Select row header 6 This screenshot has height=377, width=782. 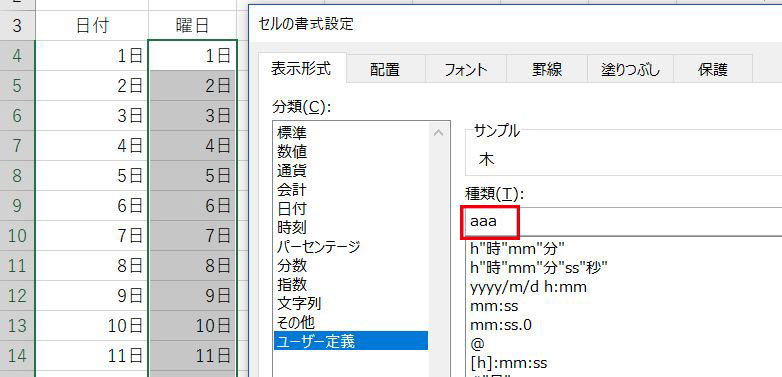17,115
